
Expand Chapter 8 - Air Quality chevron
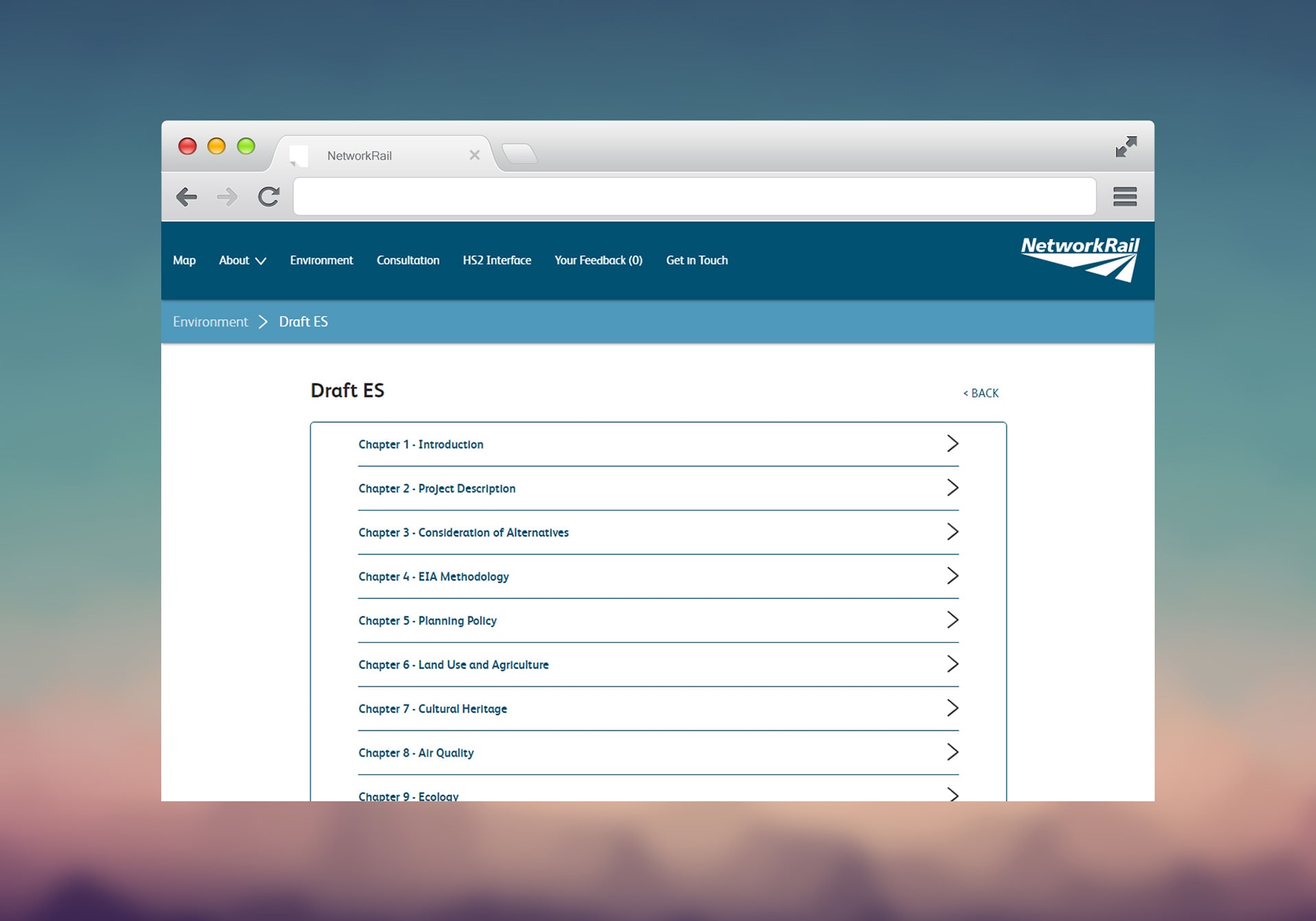(x=952, y=752)
